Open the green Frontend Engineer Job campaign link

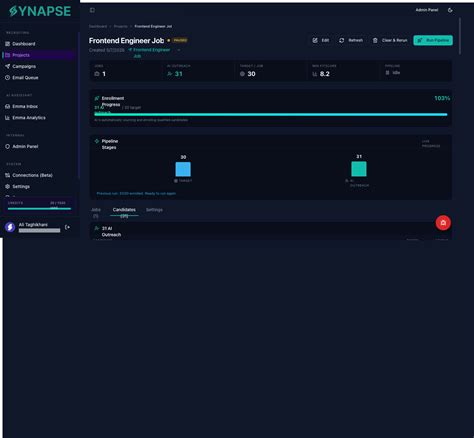(149, 53)
